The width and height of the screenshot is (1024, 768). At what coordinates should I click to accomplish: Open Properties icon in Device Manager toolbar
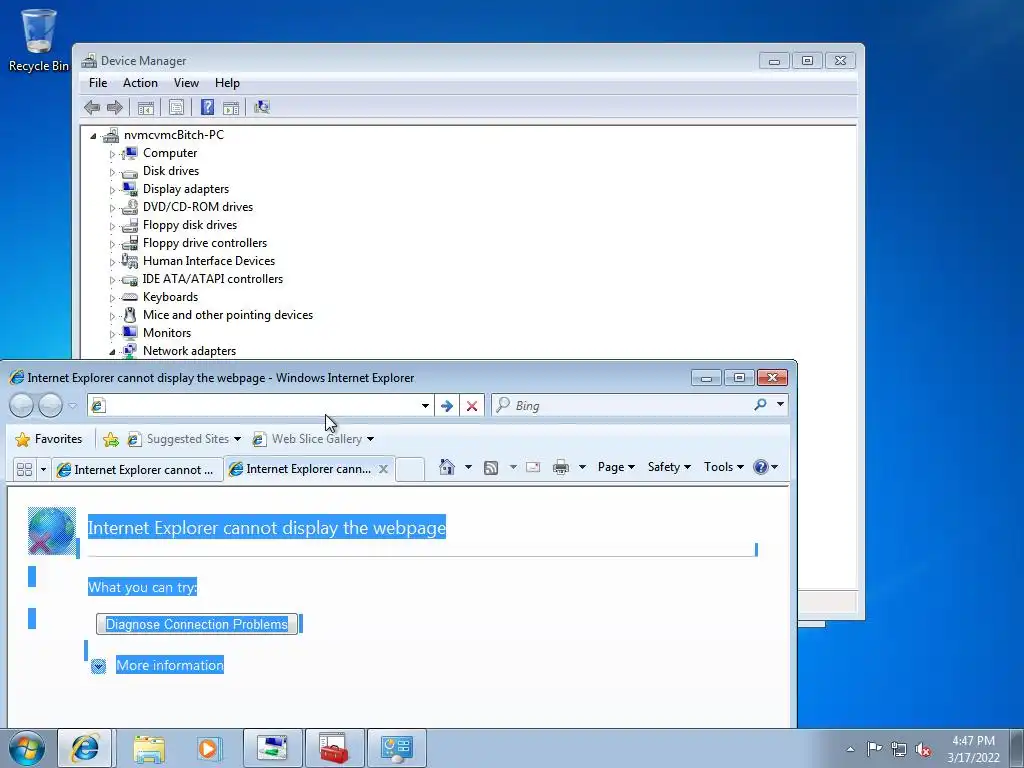[176, 107]
